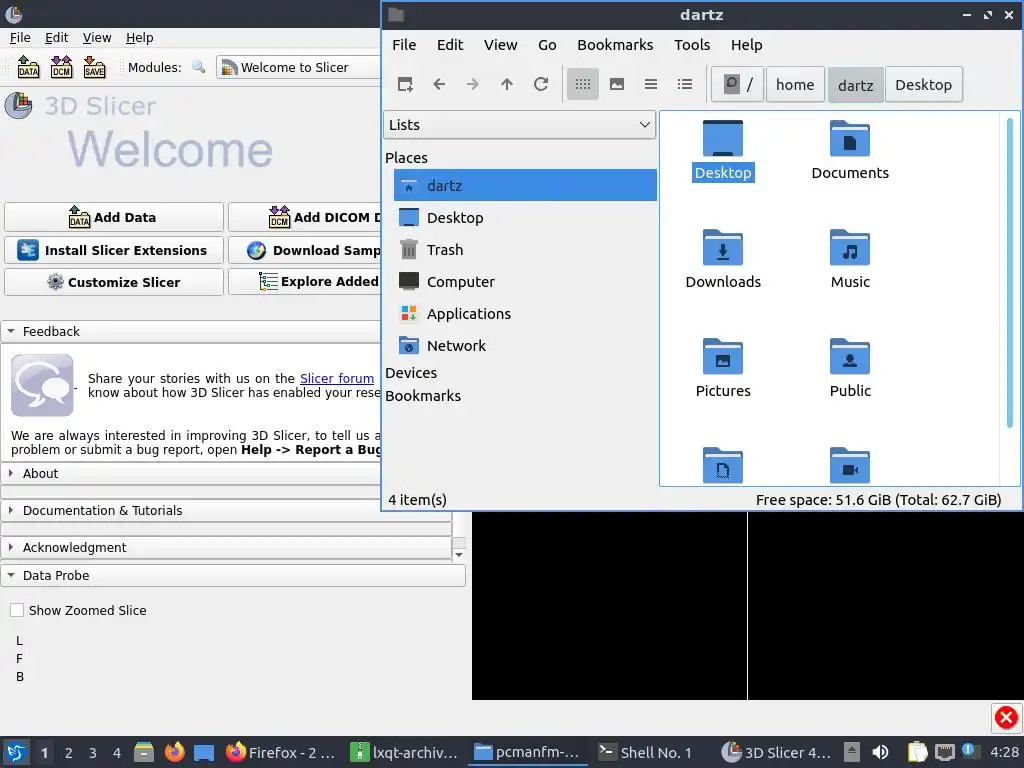Open the Slicer forum link
This screenshot has height=768, width=1024.
pyautogui.click(x=337, y=378)
